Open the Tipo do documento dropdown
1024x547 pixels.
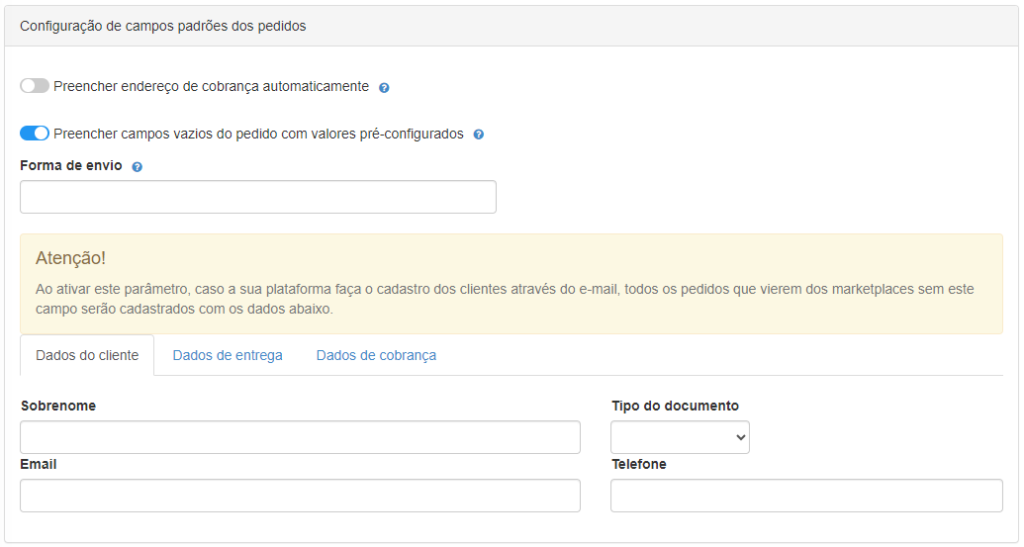point(680,437)
